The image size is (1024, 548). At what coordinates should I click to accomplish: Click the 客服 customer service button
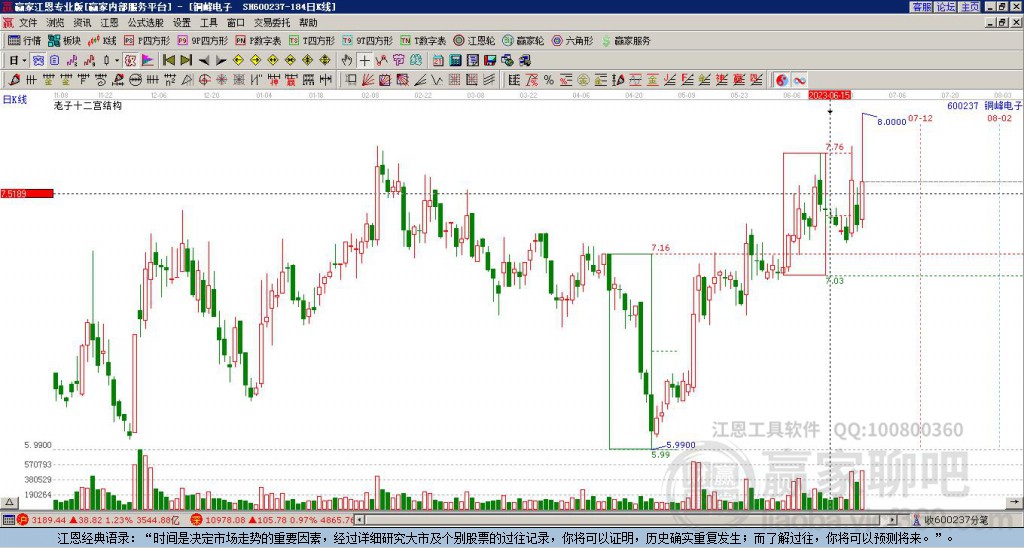[x=921, y=7]
